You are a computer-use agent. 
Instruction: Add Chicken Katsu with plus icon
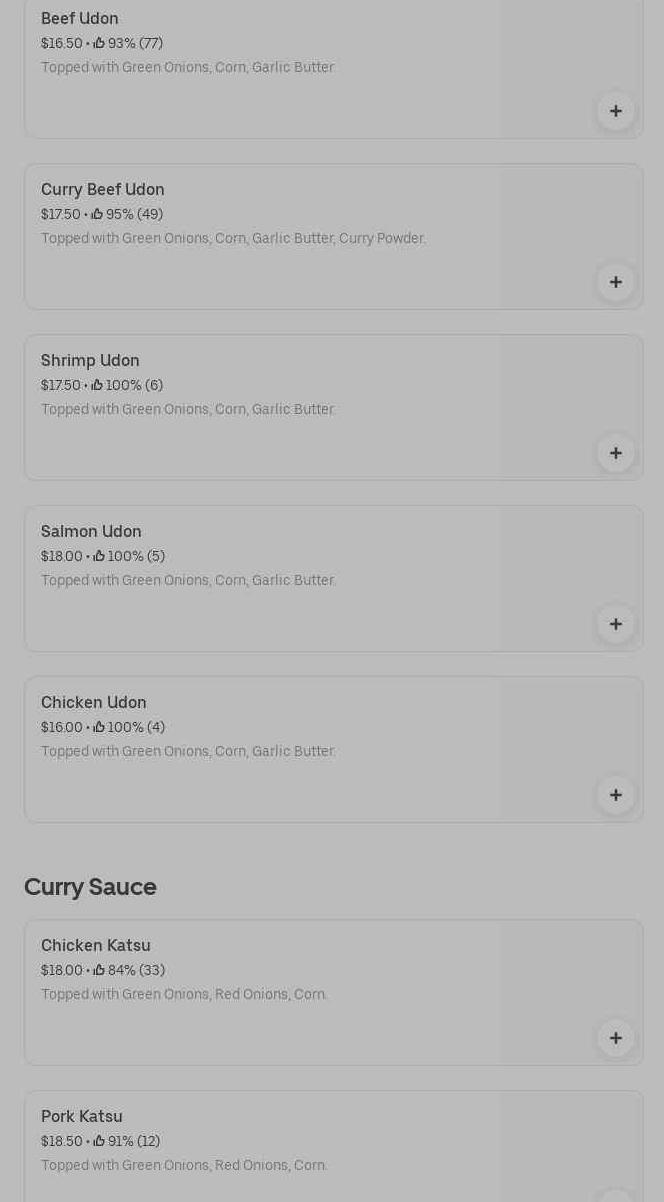tap(616, 1038)
